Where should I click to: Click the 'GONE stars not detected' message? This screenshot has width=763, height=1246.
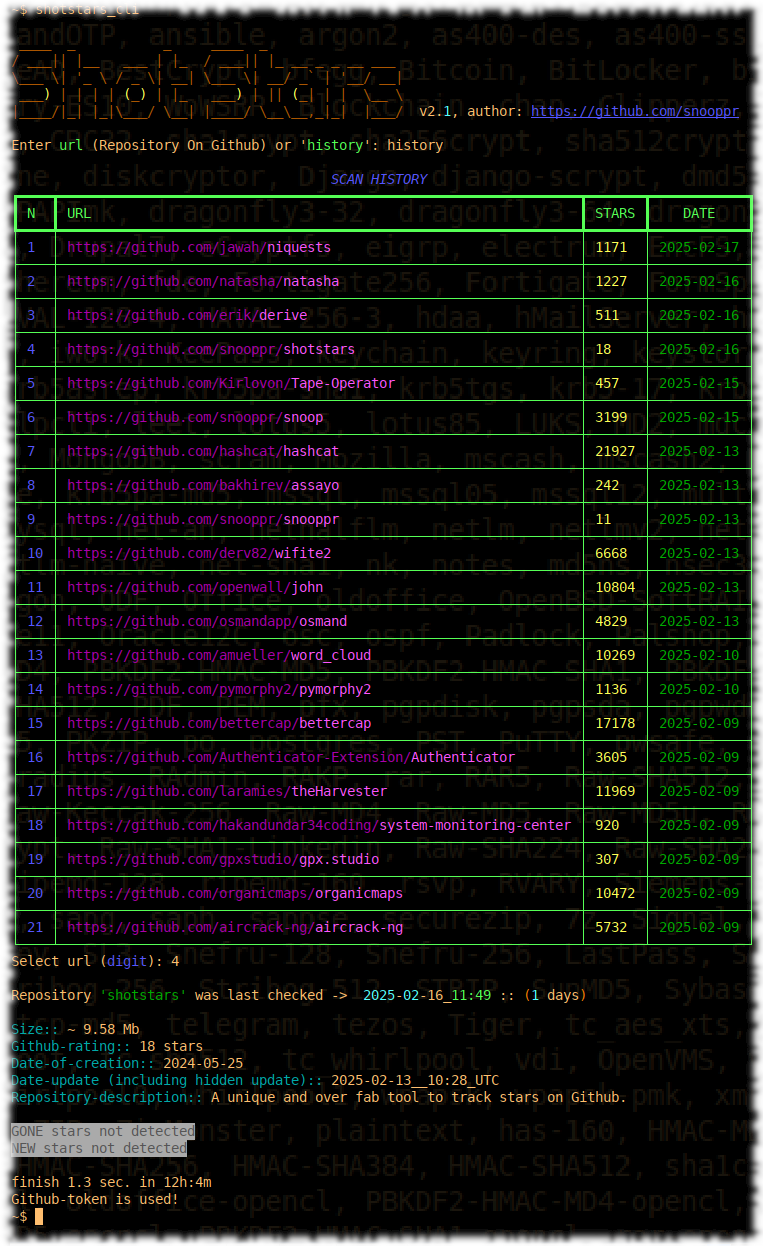click(x=103, y=1131)
